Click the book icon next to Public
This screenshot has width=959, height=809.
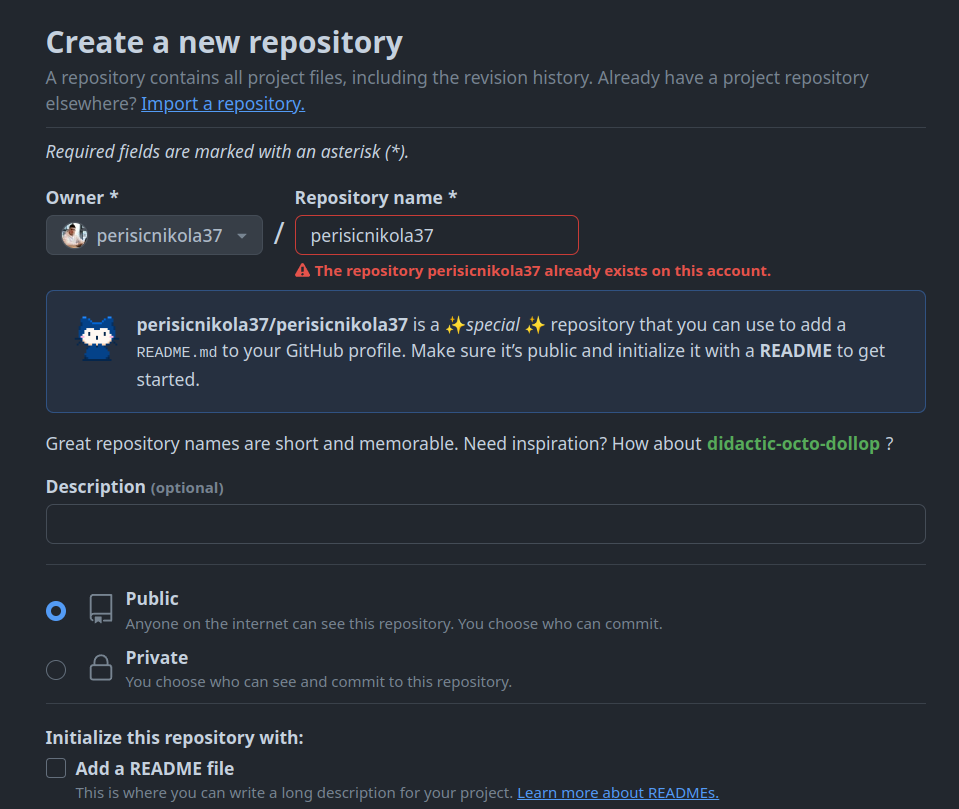[x=100, y=609]
